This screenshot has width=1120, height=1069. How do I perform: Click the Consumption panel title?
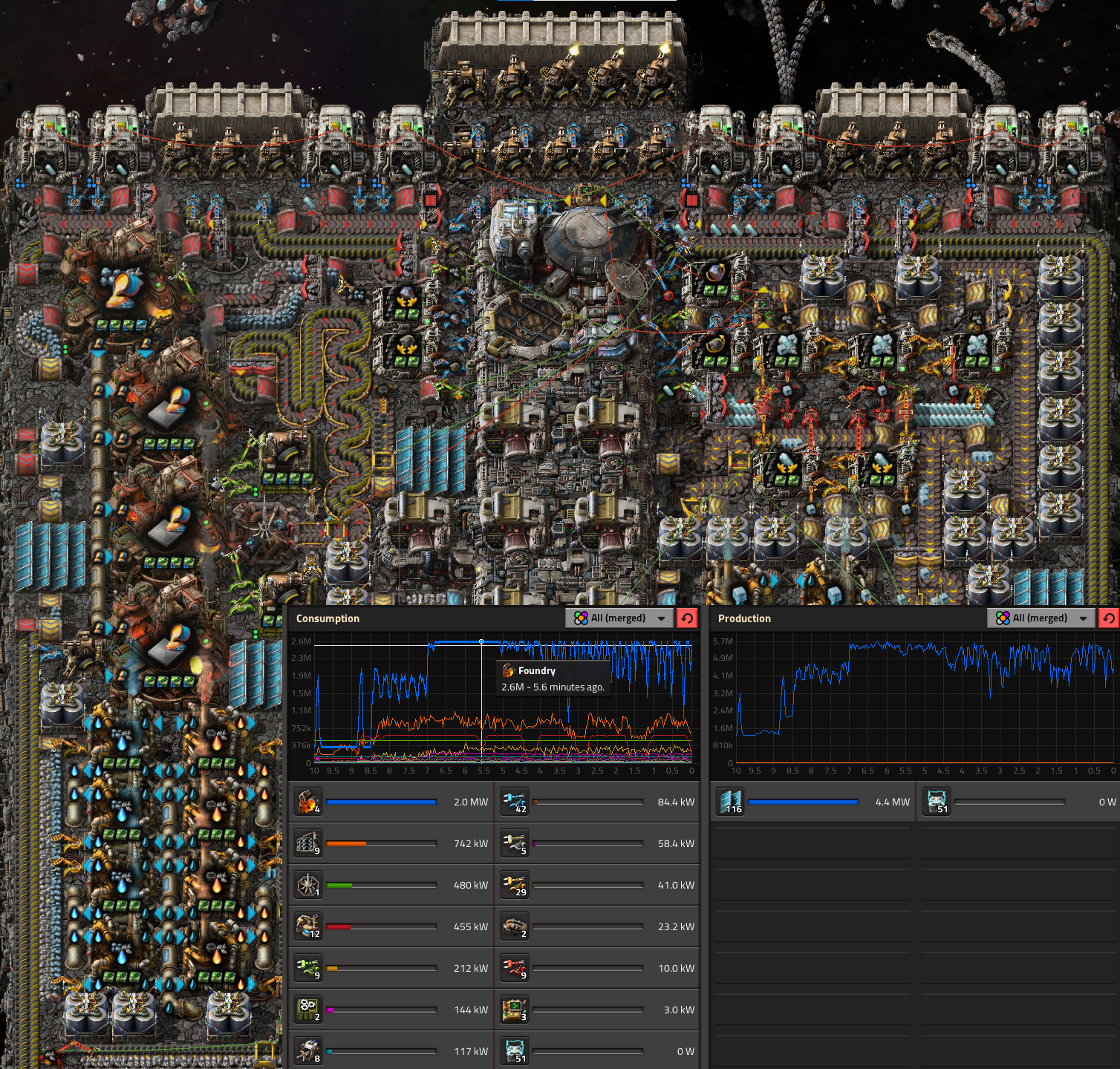[x=328, y=618]
